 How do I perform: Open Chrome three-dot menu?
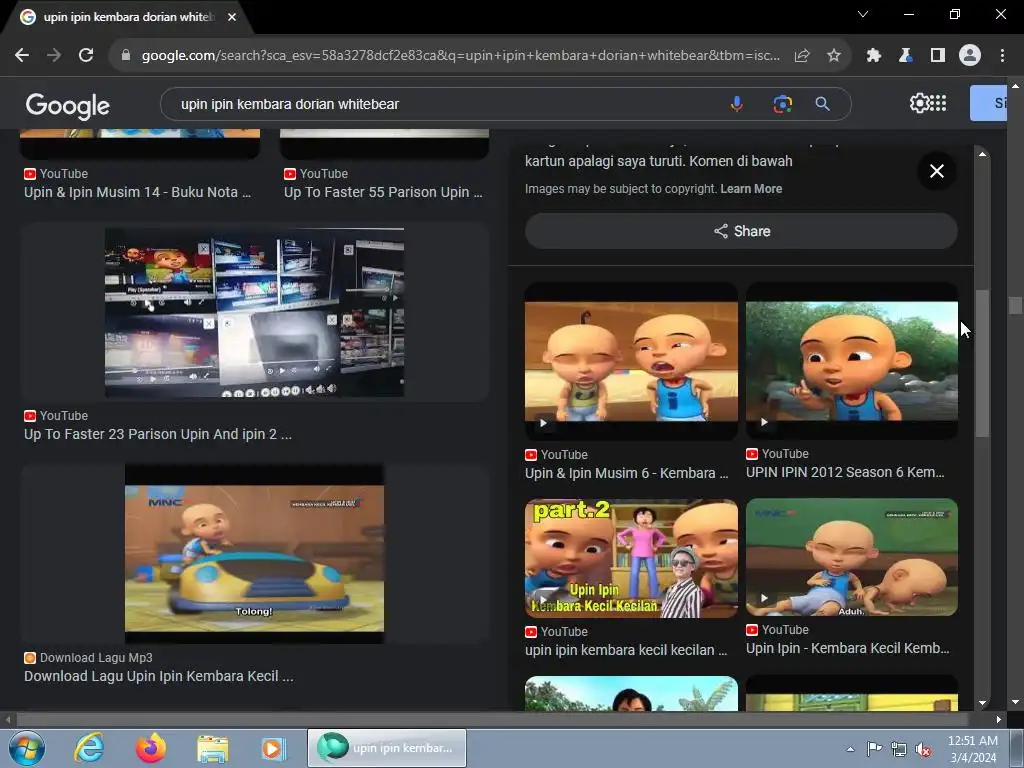pos(1002,56)
